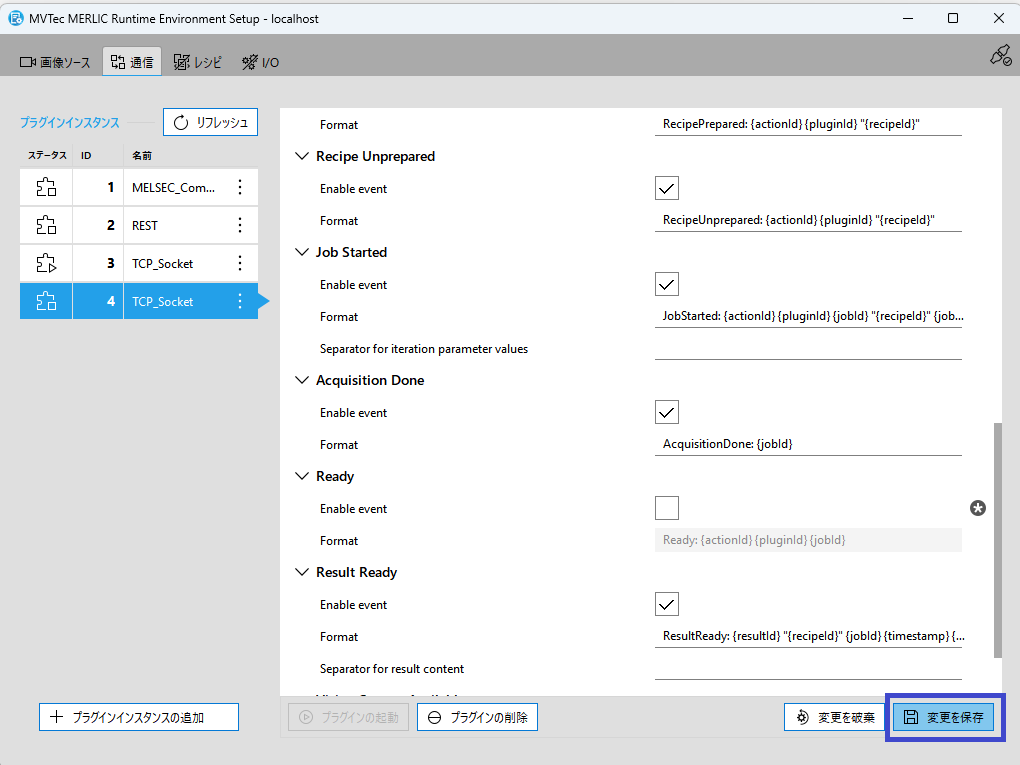Viewport: 1020px width, 765px height.
Task: Collapse the Recipe Unprepared section
Action: pos(302,156)
